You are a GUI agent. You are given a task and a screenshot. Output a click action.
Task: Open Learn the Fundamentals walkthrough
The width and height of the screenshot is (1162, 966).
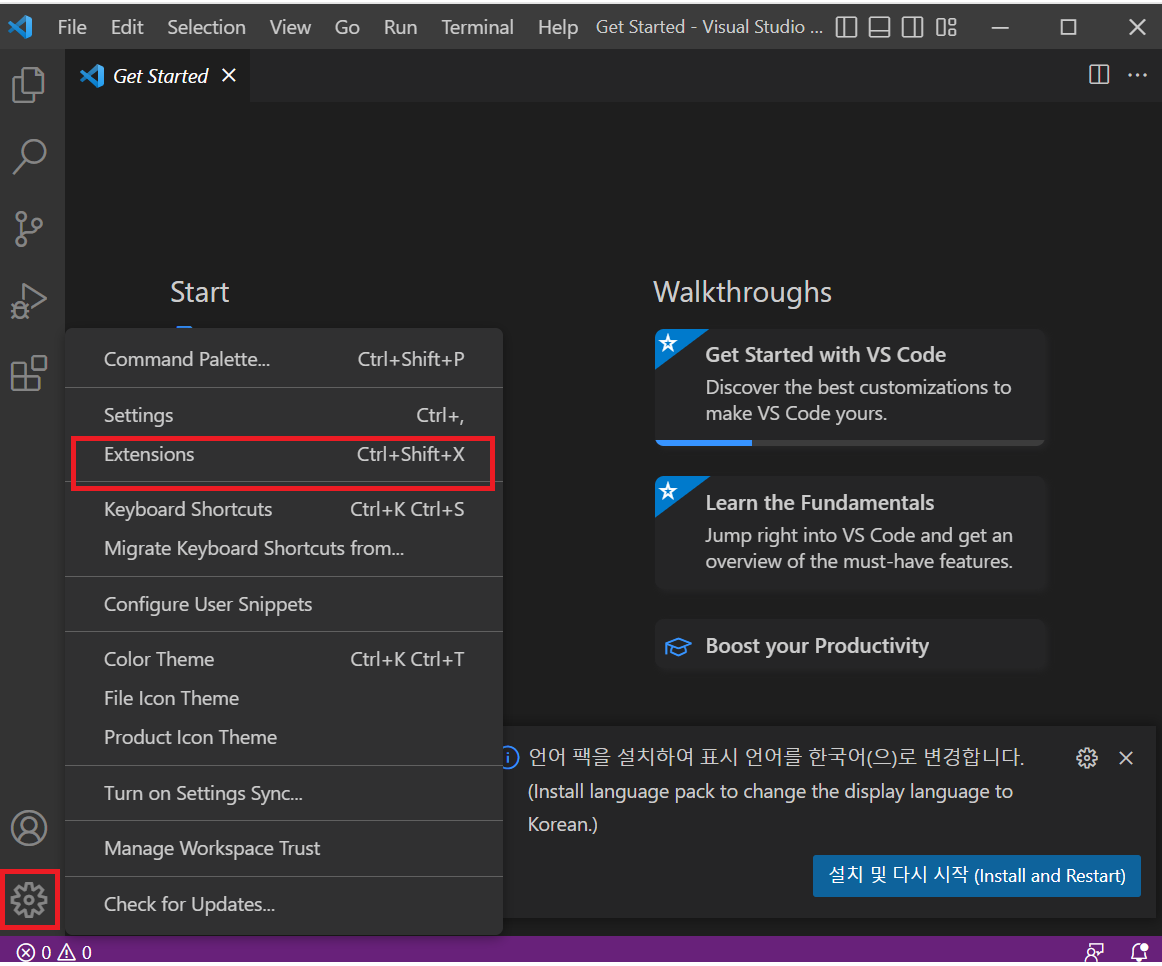850,534
